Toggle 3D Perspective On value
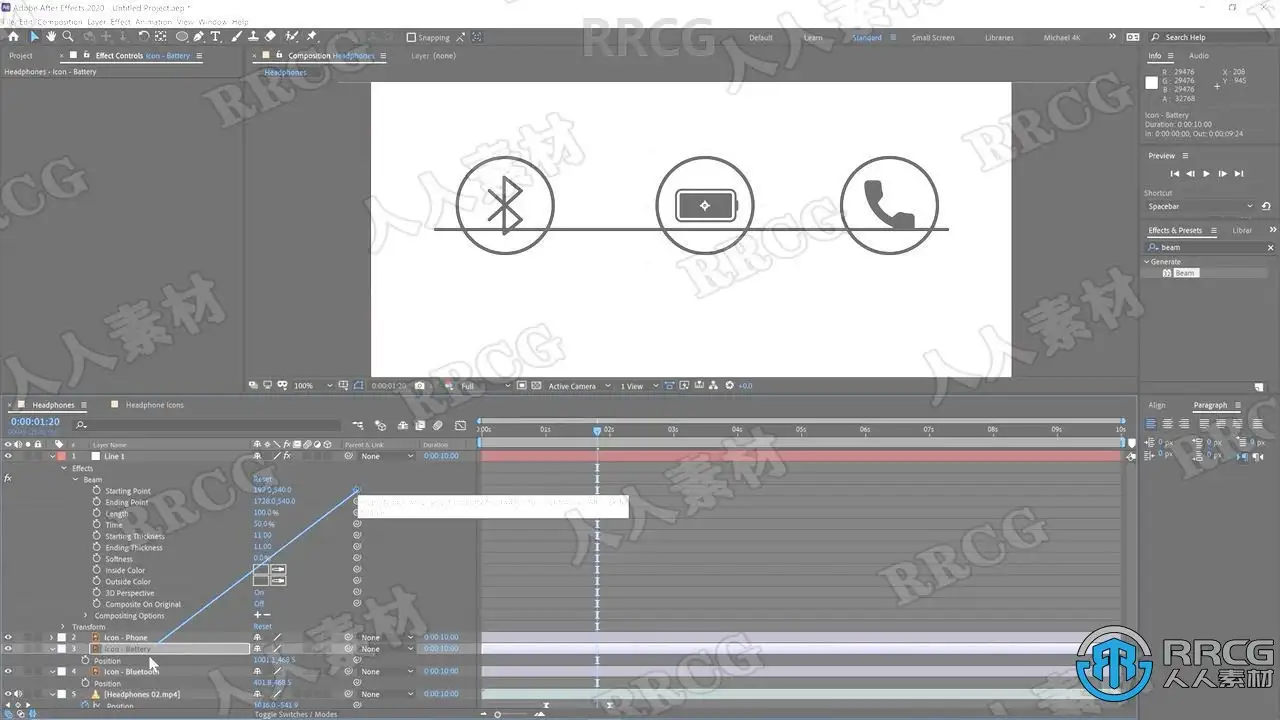Image resolution: width=1280 pixels, height=720 pixels. point(259,593)
